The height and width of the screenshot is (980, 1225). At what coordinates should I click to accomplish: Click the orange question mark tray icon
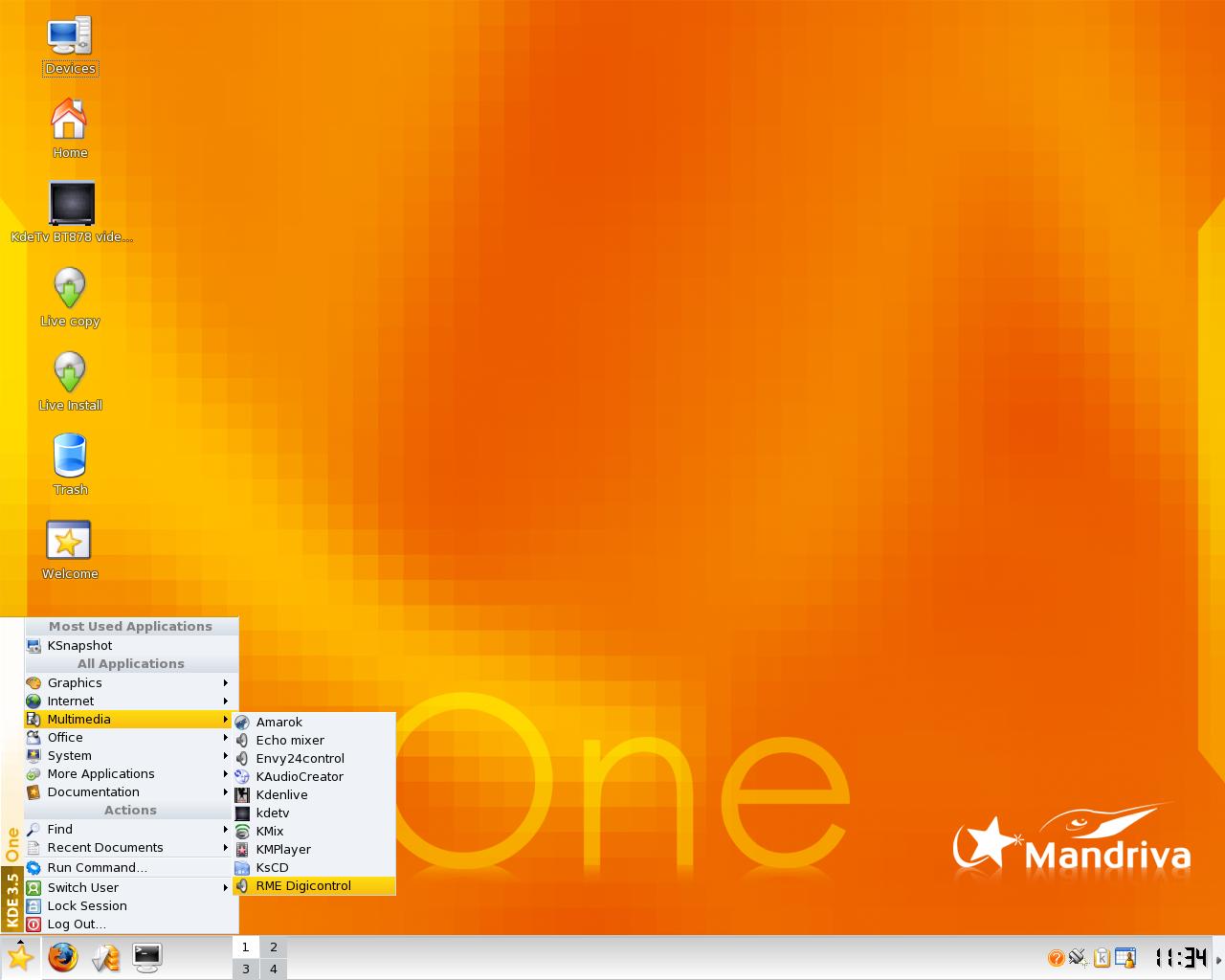[x=1056, y=958]
